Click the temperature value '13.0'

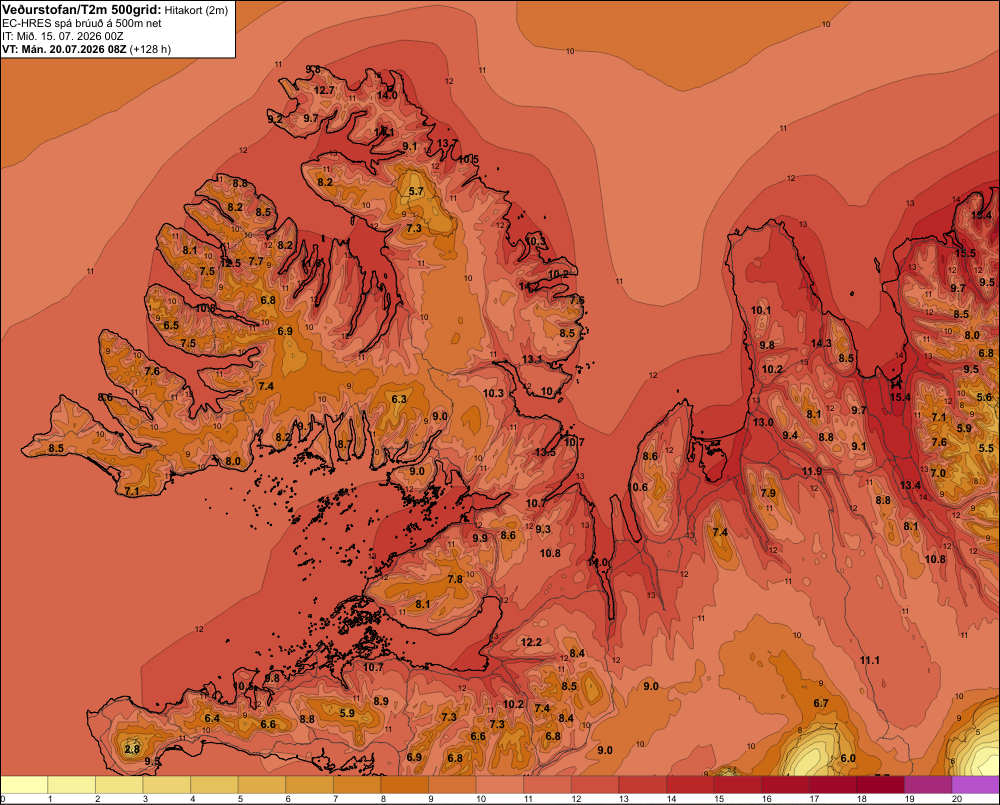(x=763, y=422)
